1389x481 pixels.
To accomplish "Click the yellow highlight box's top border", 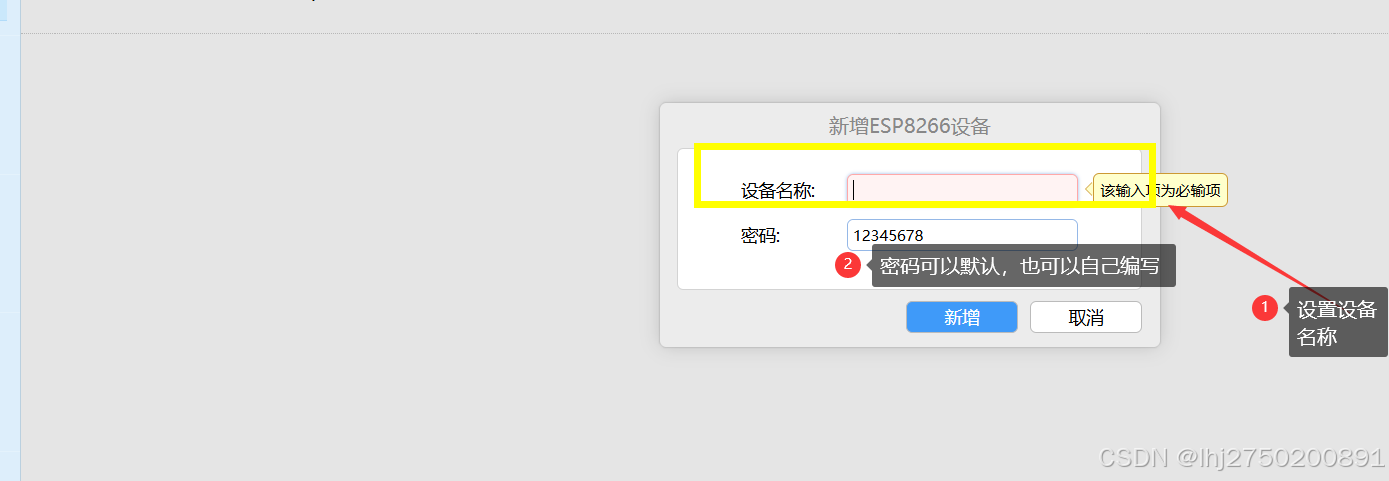I will pyautogui.click(x=925, y=147).
